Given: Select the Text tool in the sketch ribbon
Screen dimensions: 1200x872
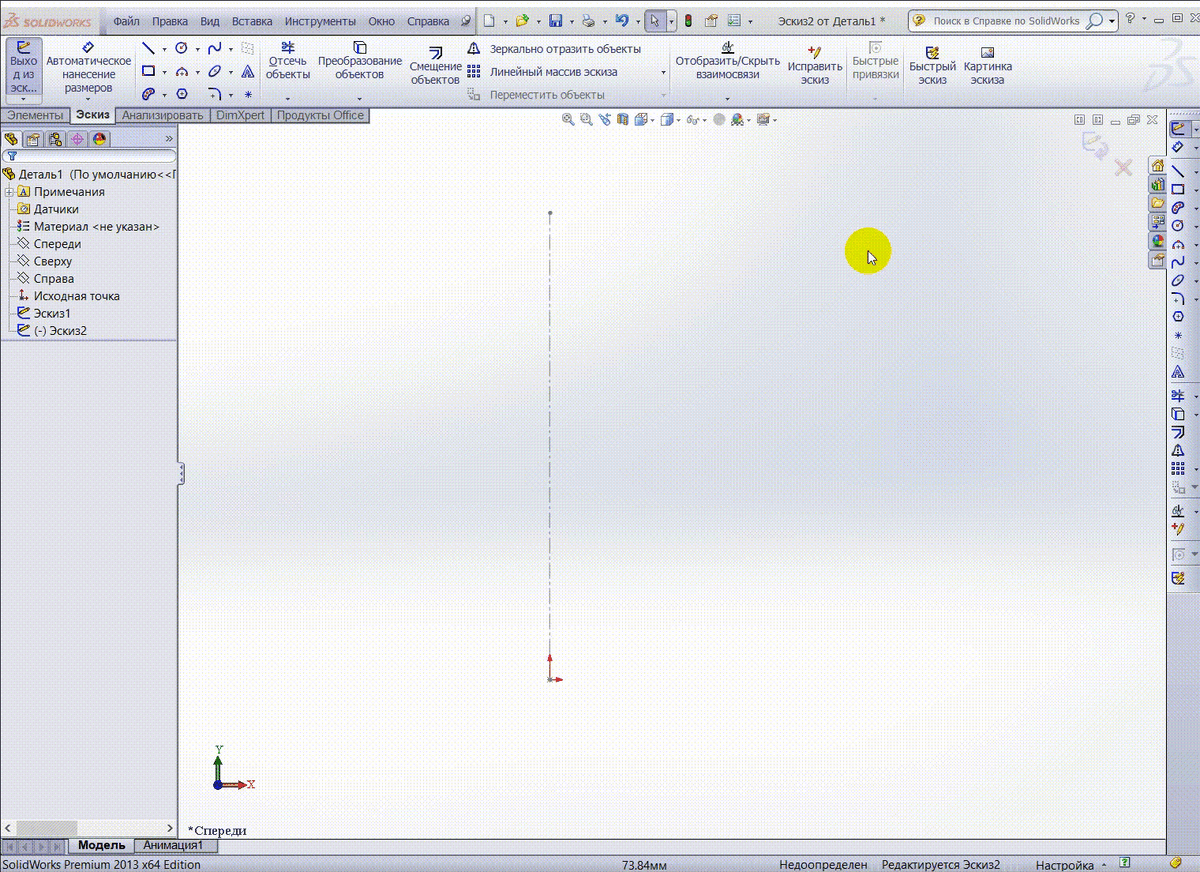Looking at the screenshot, I should tap(247, 71).
